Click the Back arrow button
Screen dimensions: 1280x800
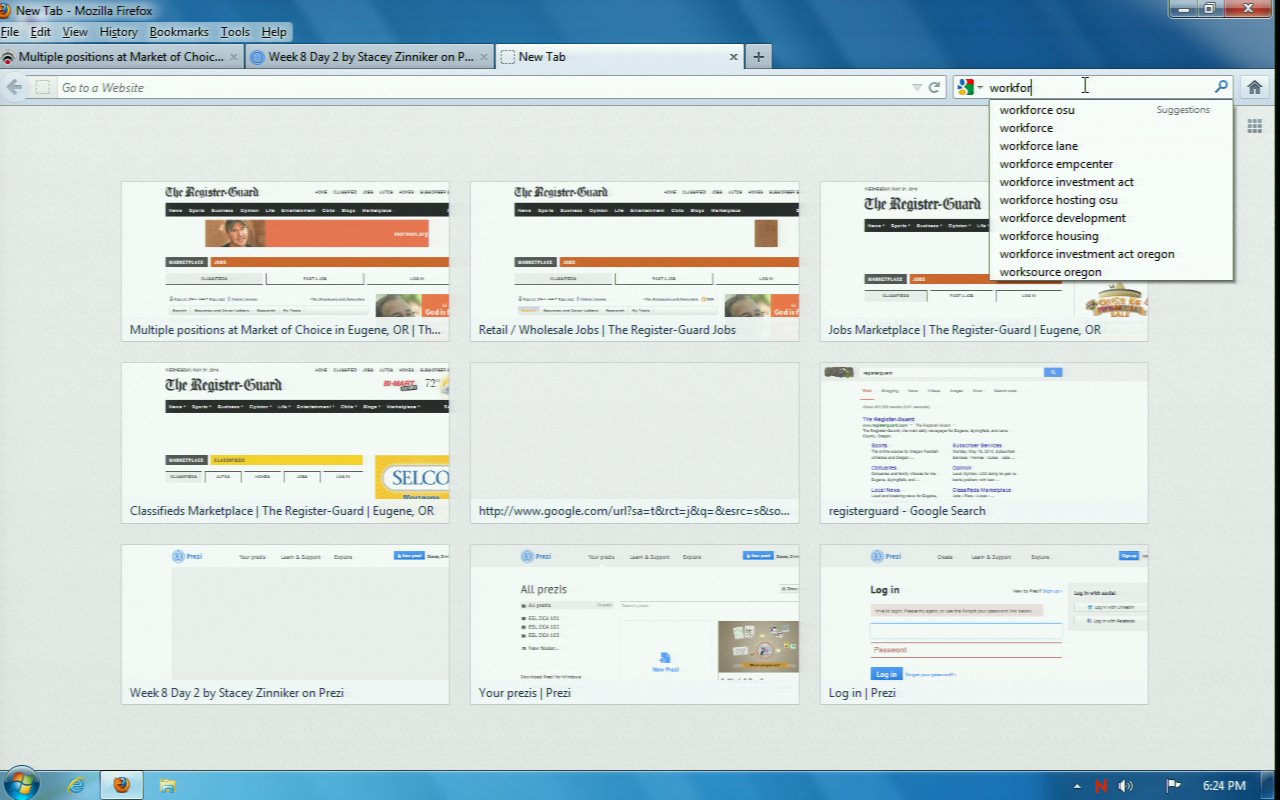coord(14,87)
